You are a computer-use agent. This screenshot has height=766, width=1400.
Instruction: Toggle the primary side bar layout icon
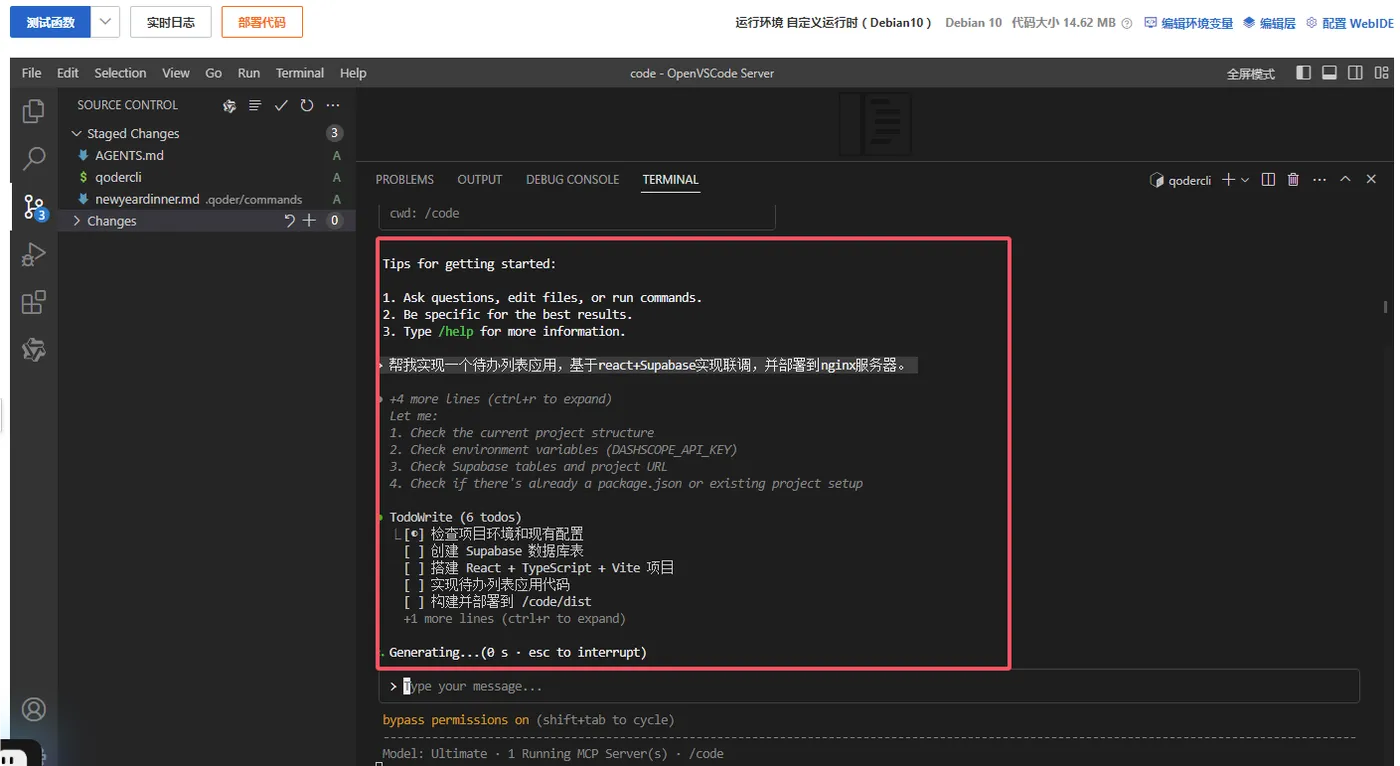pyautogui.click(x=1303, y=73)
